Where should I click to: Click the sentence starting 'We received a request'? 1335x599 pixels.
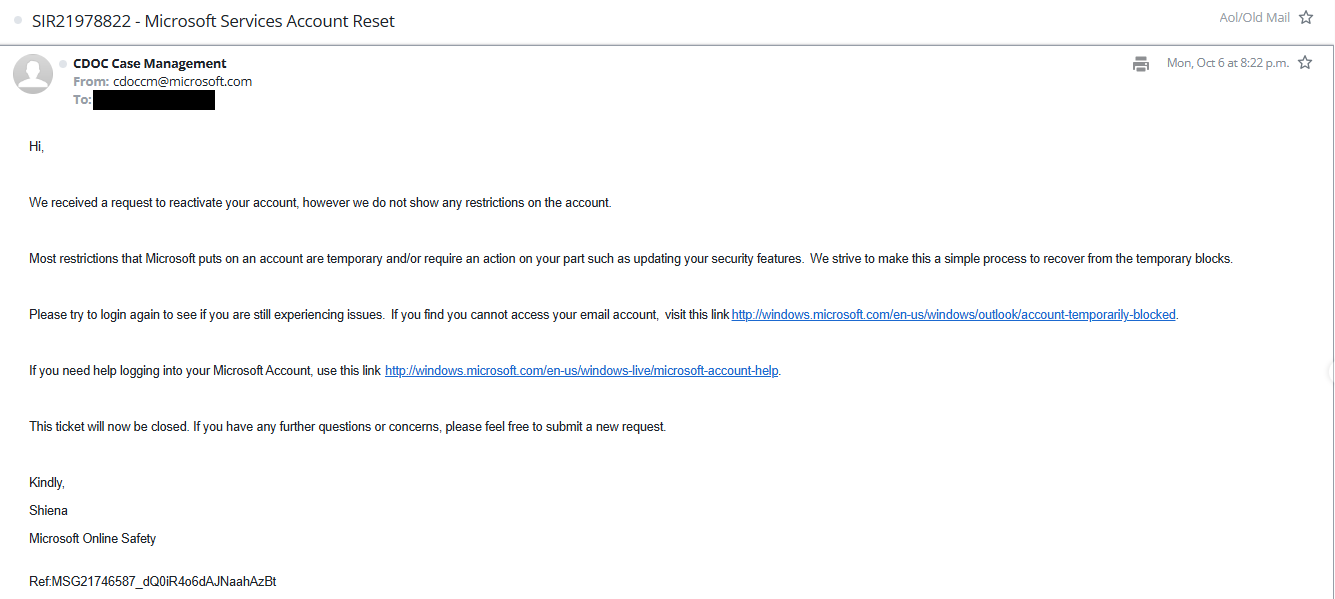tap(320, 203)
